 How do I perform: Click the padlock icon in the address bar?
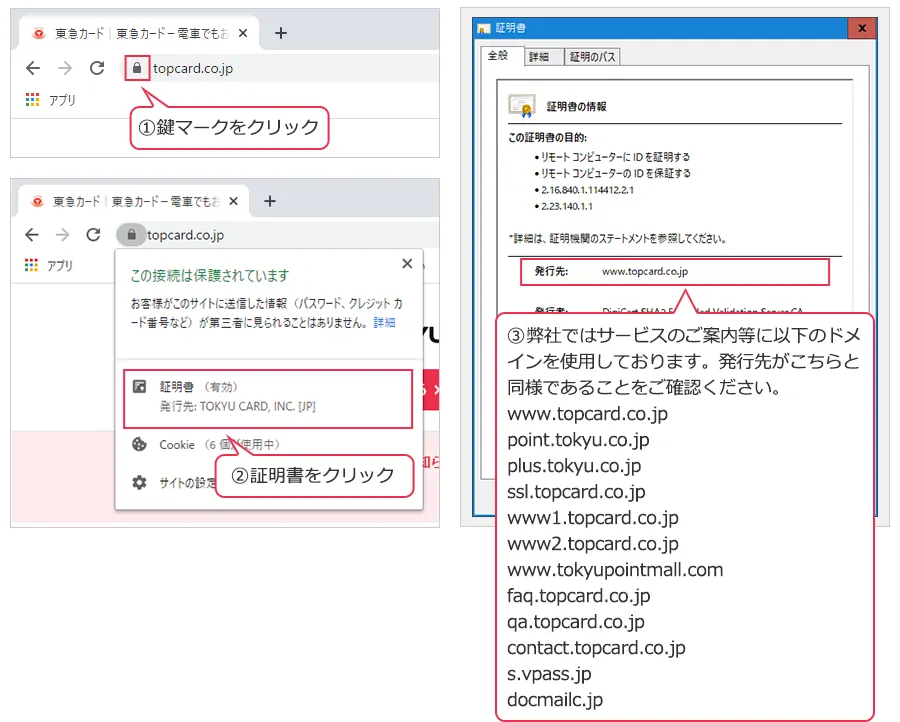(x=136, y=70)
